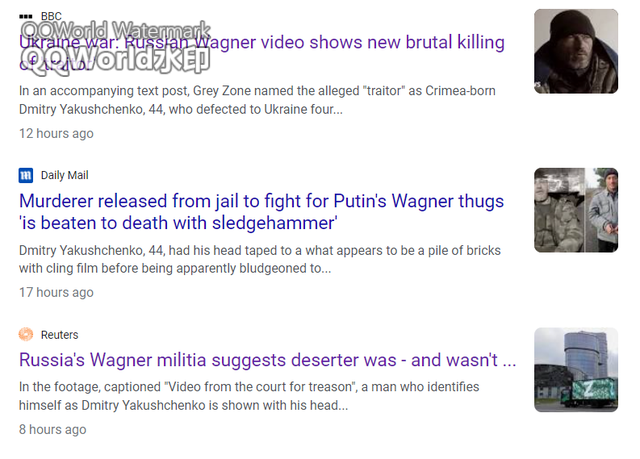Click thumbnail of man in black beanie

576,51
